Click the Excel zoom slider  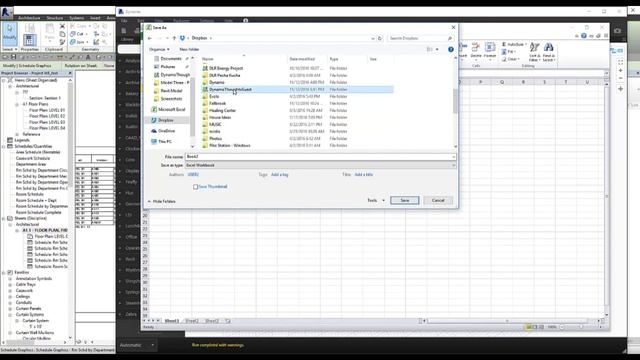pos(581,327)
